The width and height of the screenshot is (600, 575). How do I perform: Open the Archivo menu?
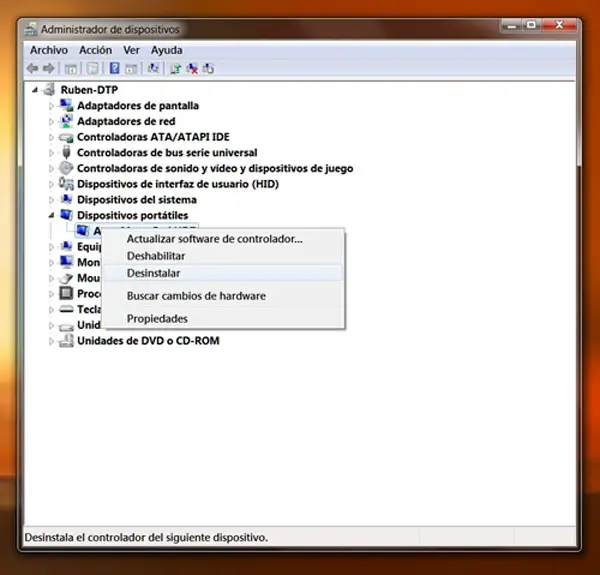49,50
